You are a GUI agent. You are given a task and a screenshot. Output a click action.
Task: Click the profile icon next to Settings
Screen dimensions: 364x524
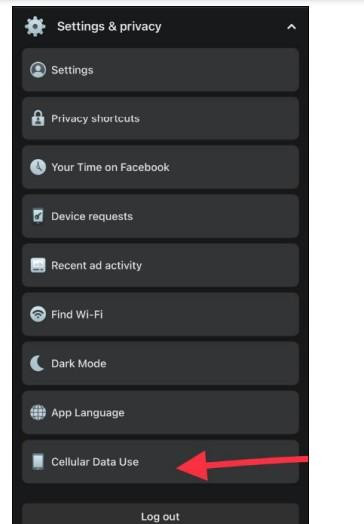tap(38, 70)
